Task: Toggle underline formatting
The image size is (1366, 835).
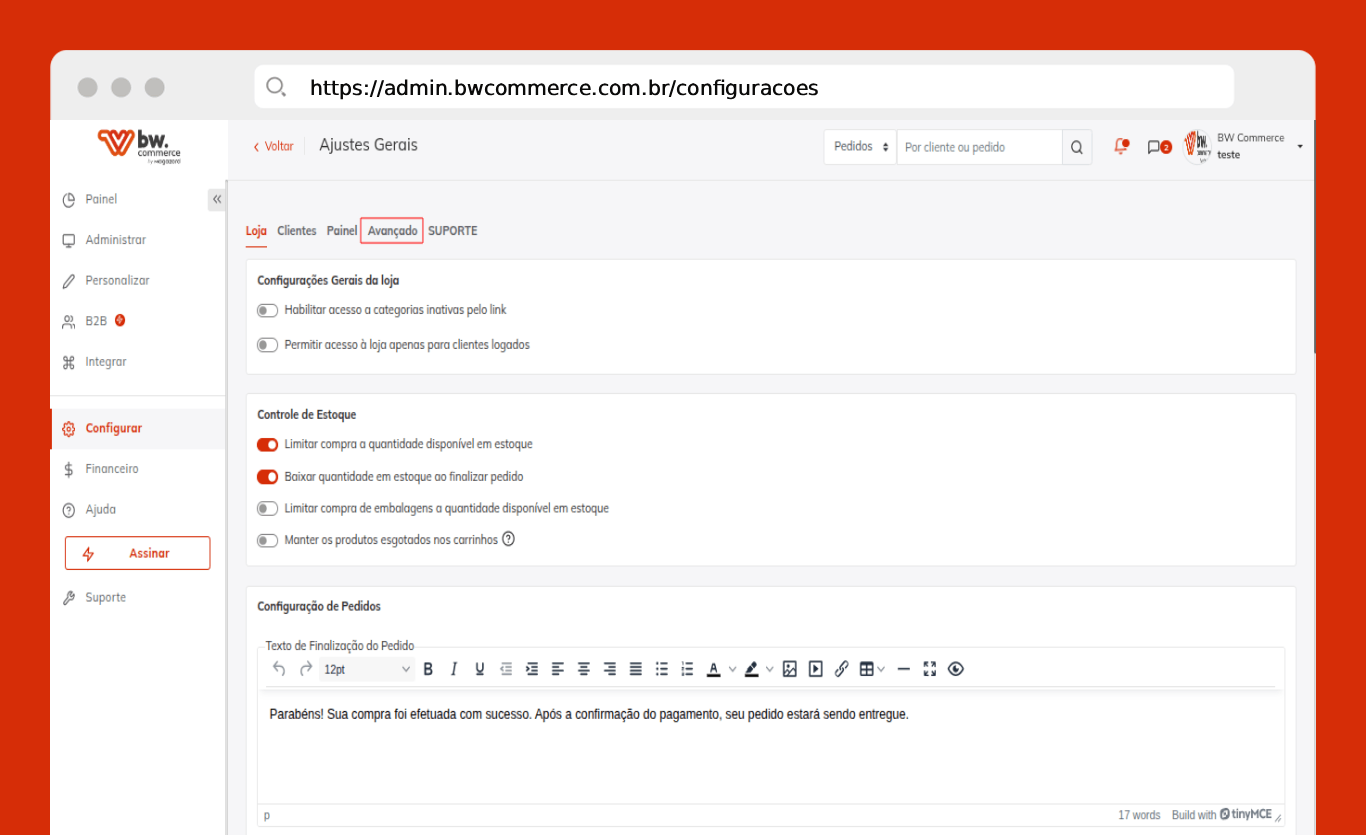Action: [x=480, y=669]
